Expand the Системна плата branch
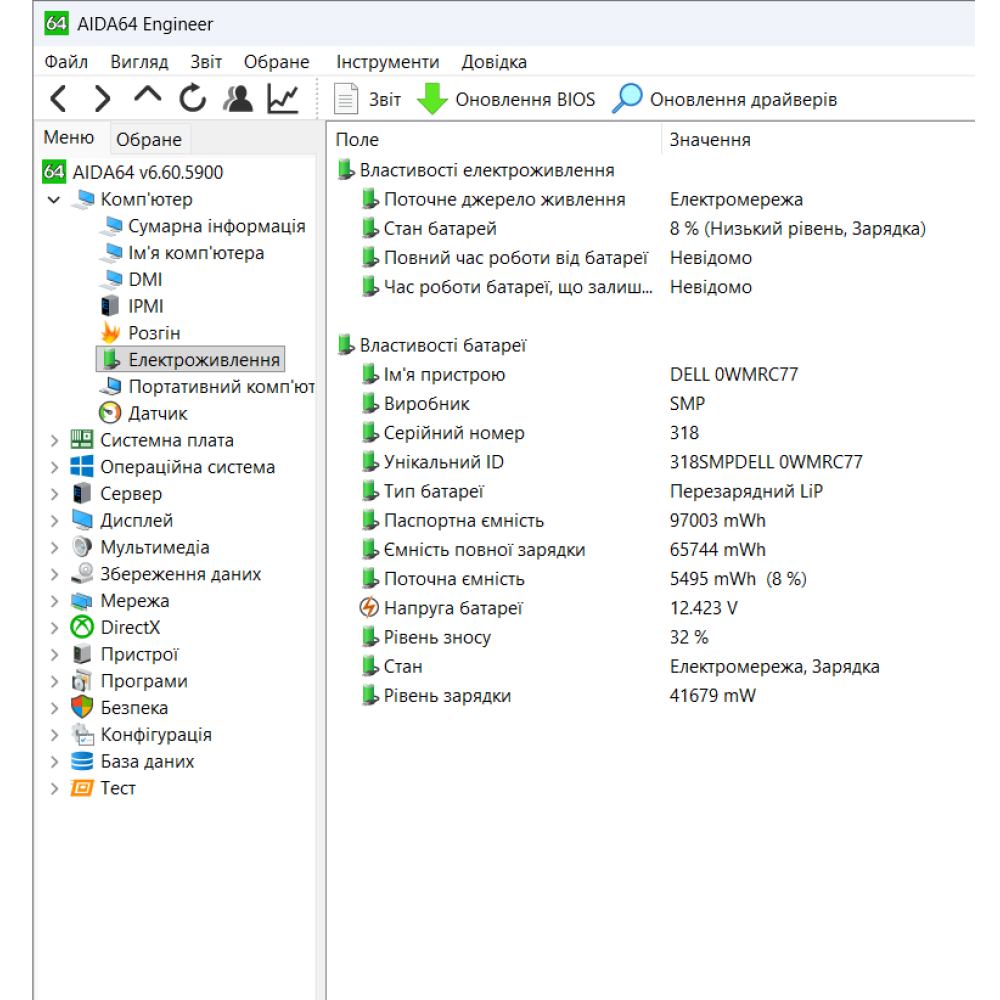The width and height of the screenshot is (1000, 1000). pyautogui.click(x=55, y=439)
